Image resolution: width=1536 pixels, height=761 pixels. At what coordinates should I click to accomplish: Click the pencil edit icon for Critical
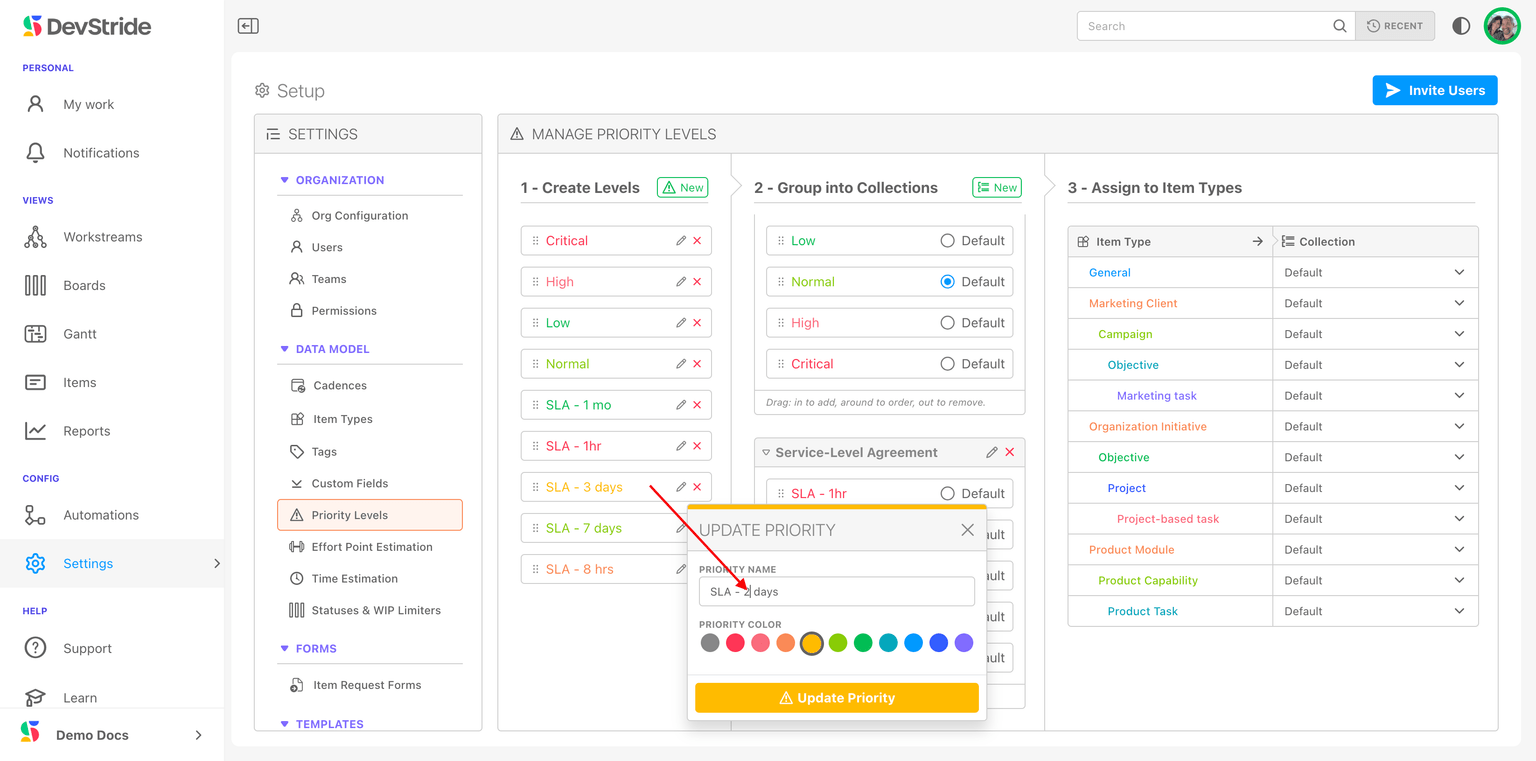click(681, 241)
